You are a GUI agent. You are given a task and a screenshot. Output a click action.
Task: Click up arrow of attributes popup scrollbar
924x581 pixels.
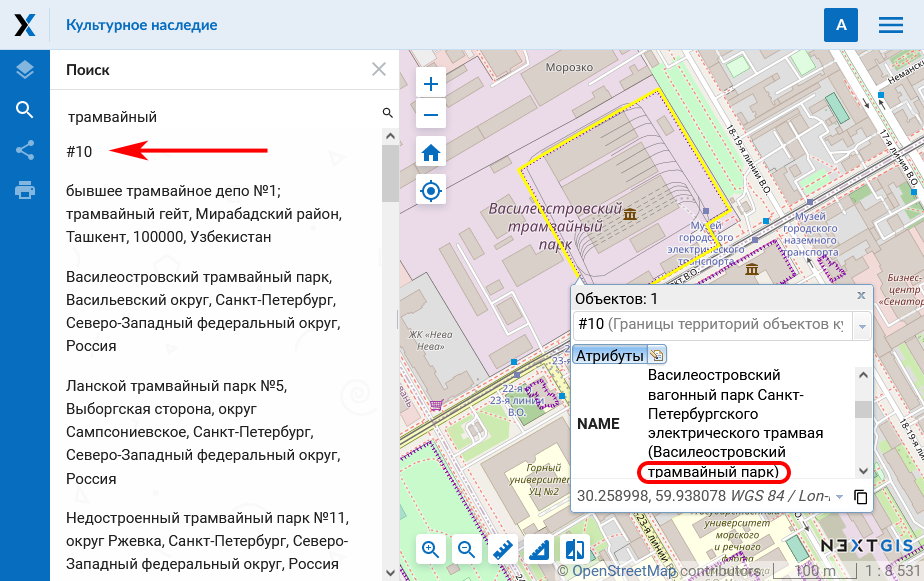[x=863, y=375]
